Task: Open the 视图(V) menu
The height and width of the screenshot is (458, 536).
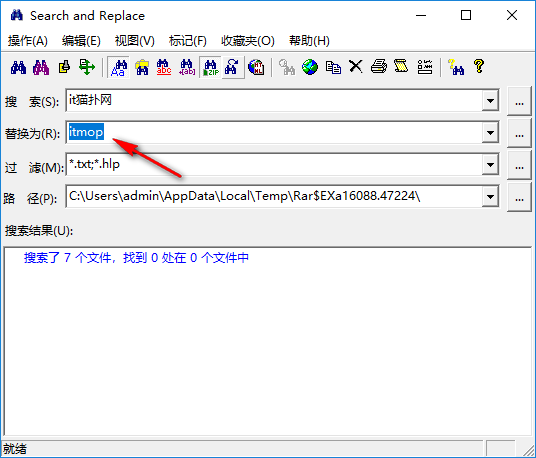Action: (135, 41)
